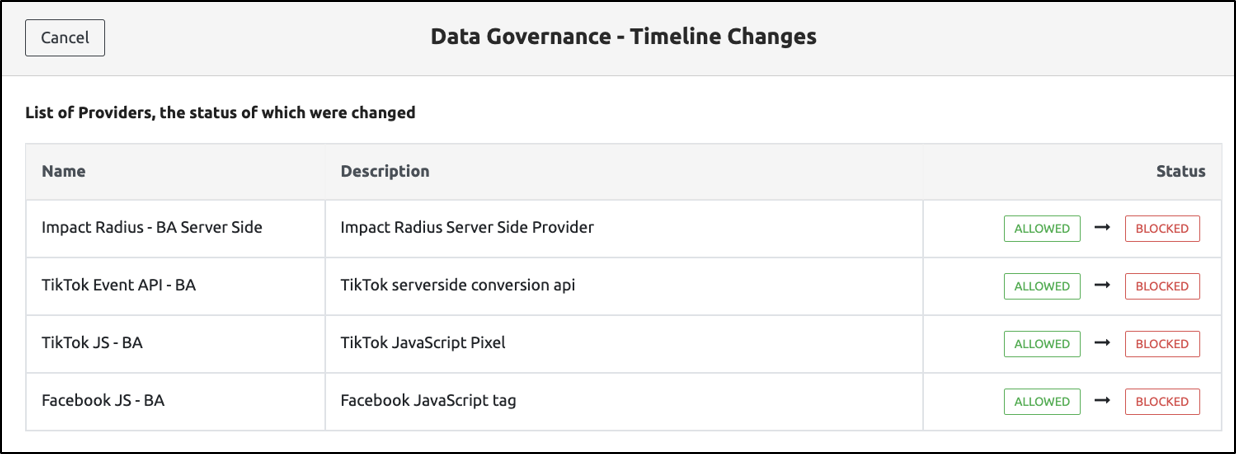Click Impact Radius Server Side Provider description
This screenshot has height=454, width=1236.
coord(467,228)
